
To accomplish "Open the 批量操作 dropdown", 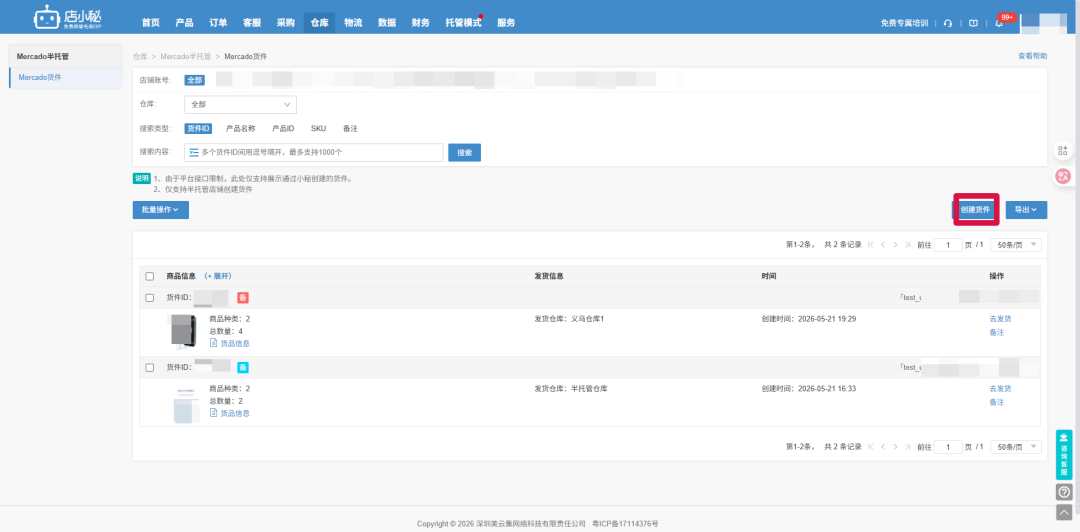I will pyautogui.click(x=160, y=209).
